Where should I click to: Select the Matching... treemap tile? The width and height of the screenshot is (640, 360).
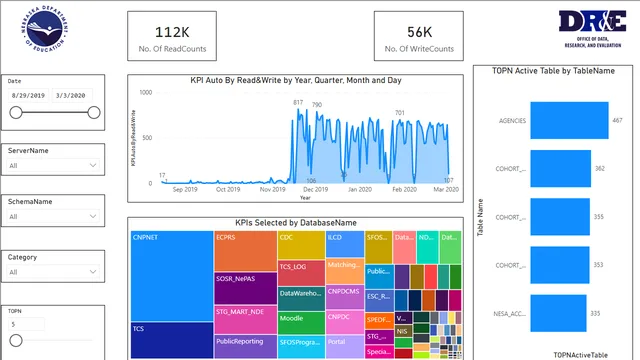tap(345, 271)
